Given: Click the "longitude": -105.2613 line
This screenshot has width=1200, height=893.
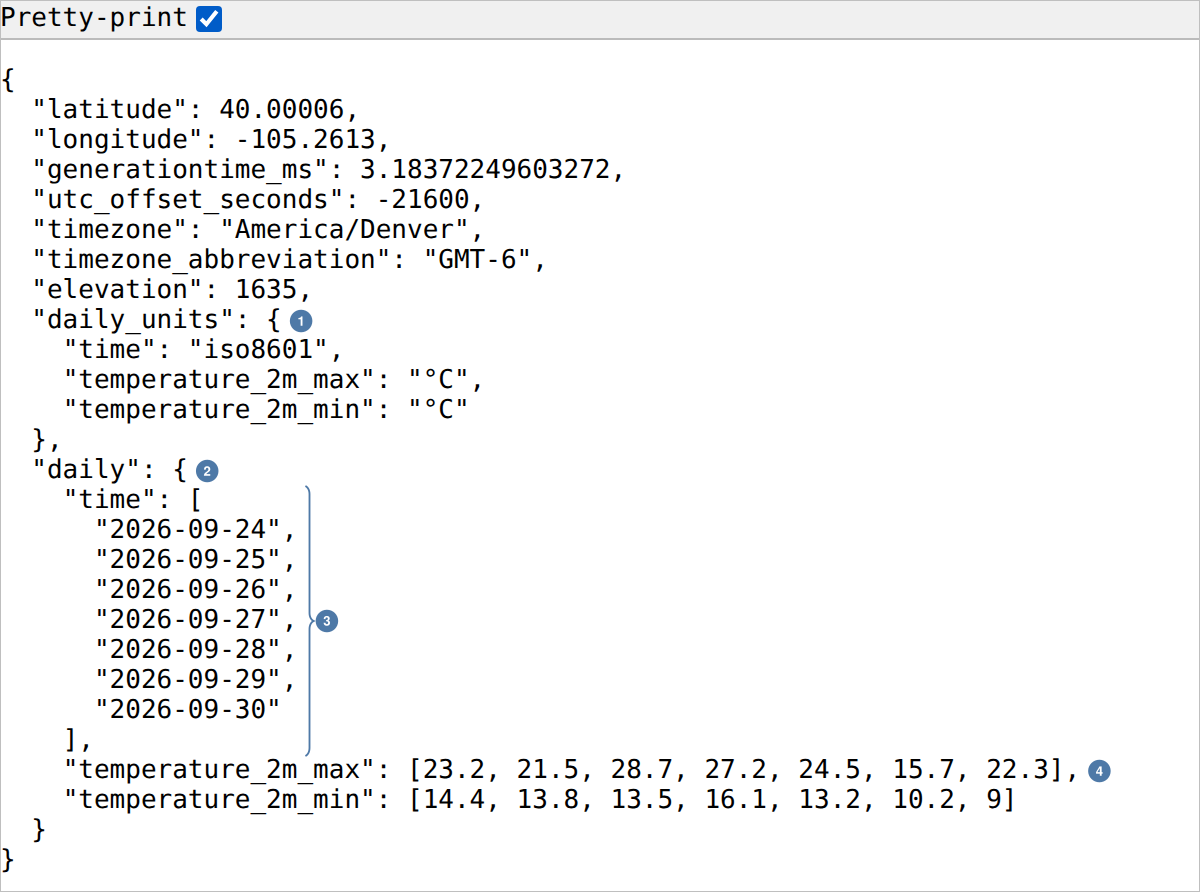Looking at the screenshot, I should [211, 139].
